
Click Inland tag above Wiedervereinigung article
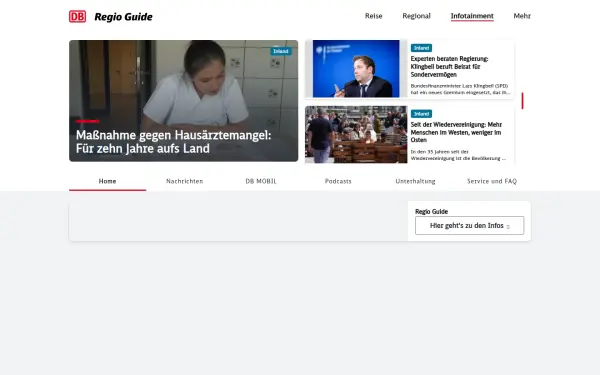point(421,114)
